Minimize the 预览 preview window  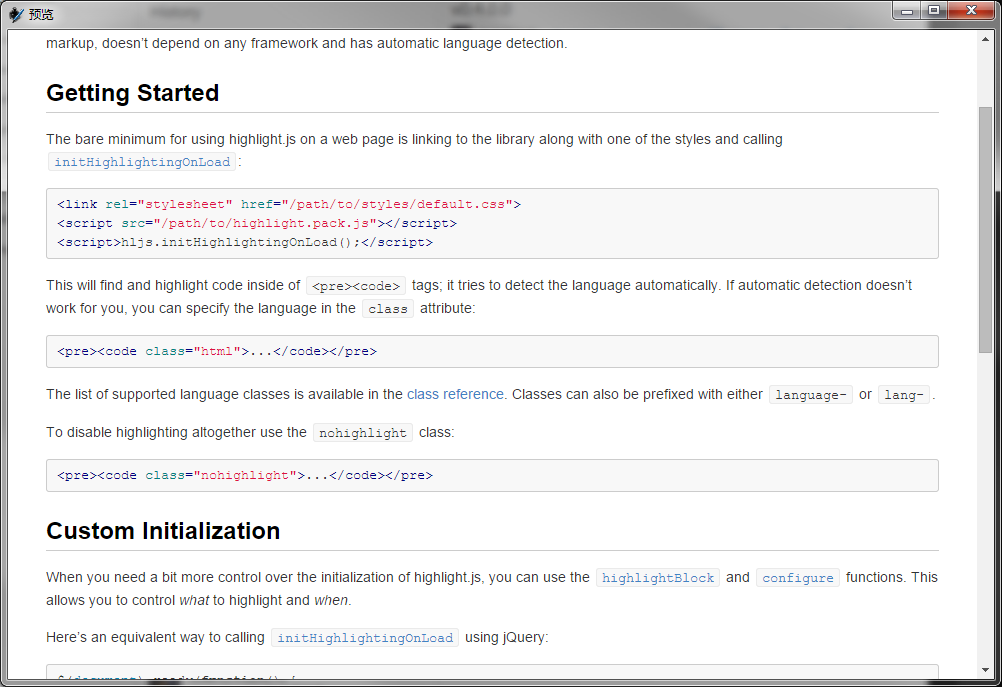[907, 11]
